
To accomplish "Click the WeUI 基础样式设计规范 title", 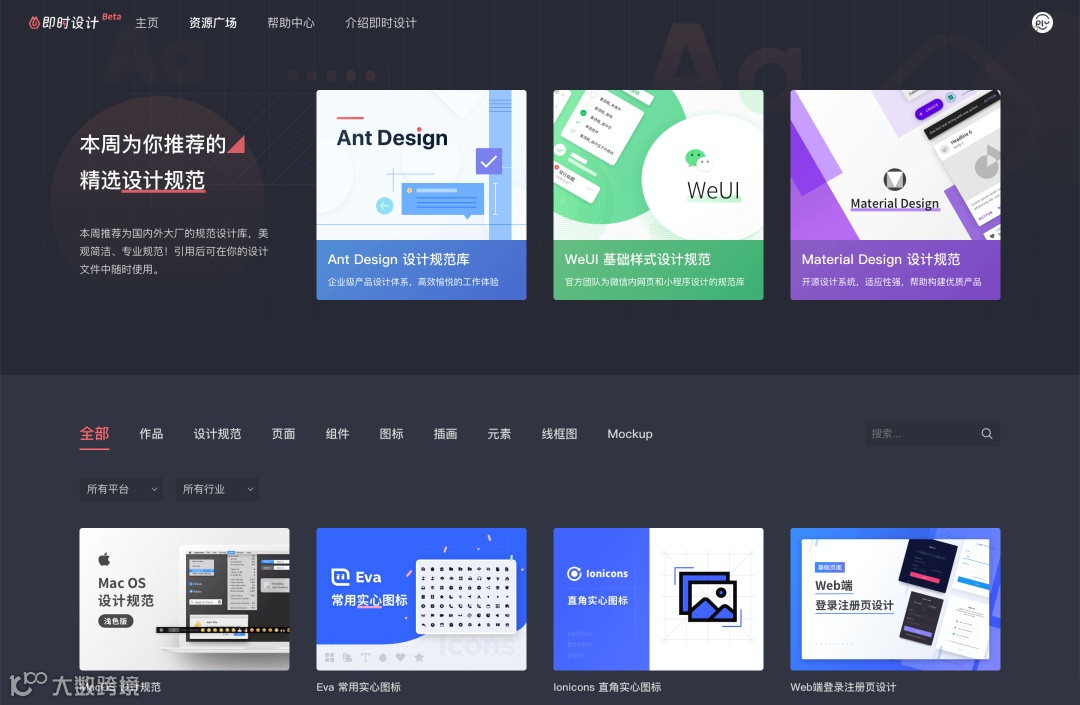I will tap(637, 260).
